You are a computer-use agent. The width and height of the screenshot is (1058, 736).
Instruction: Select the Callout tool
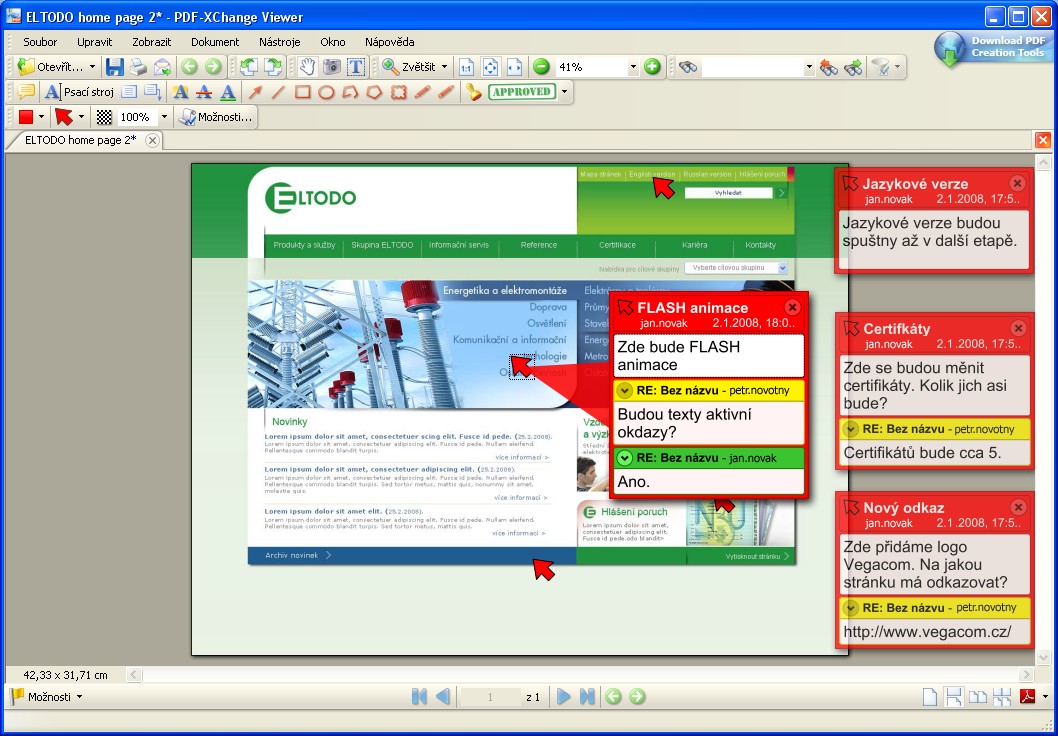point(152,92)
